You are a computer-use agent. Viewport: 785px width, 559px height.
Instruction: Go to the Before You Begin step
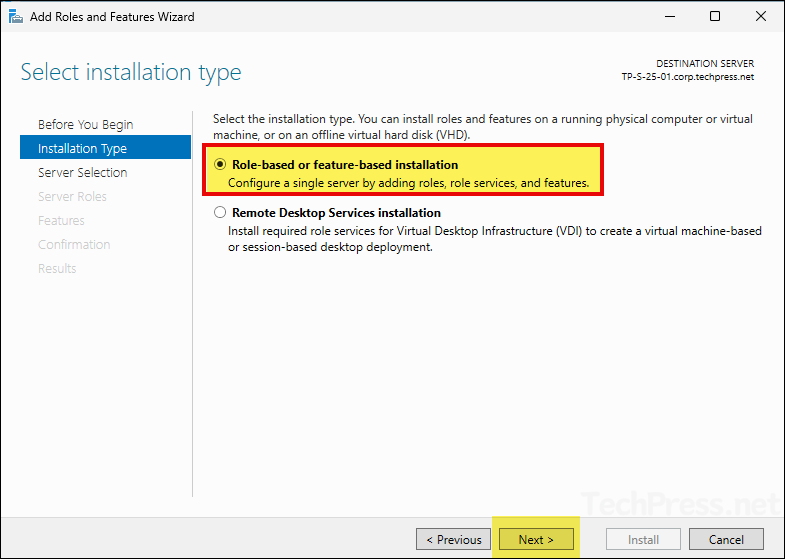point(85,124)
